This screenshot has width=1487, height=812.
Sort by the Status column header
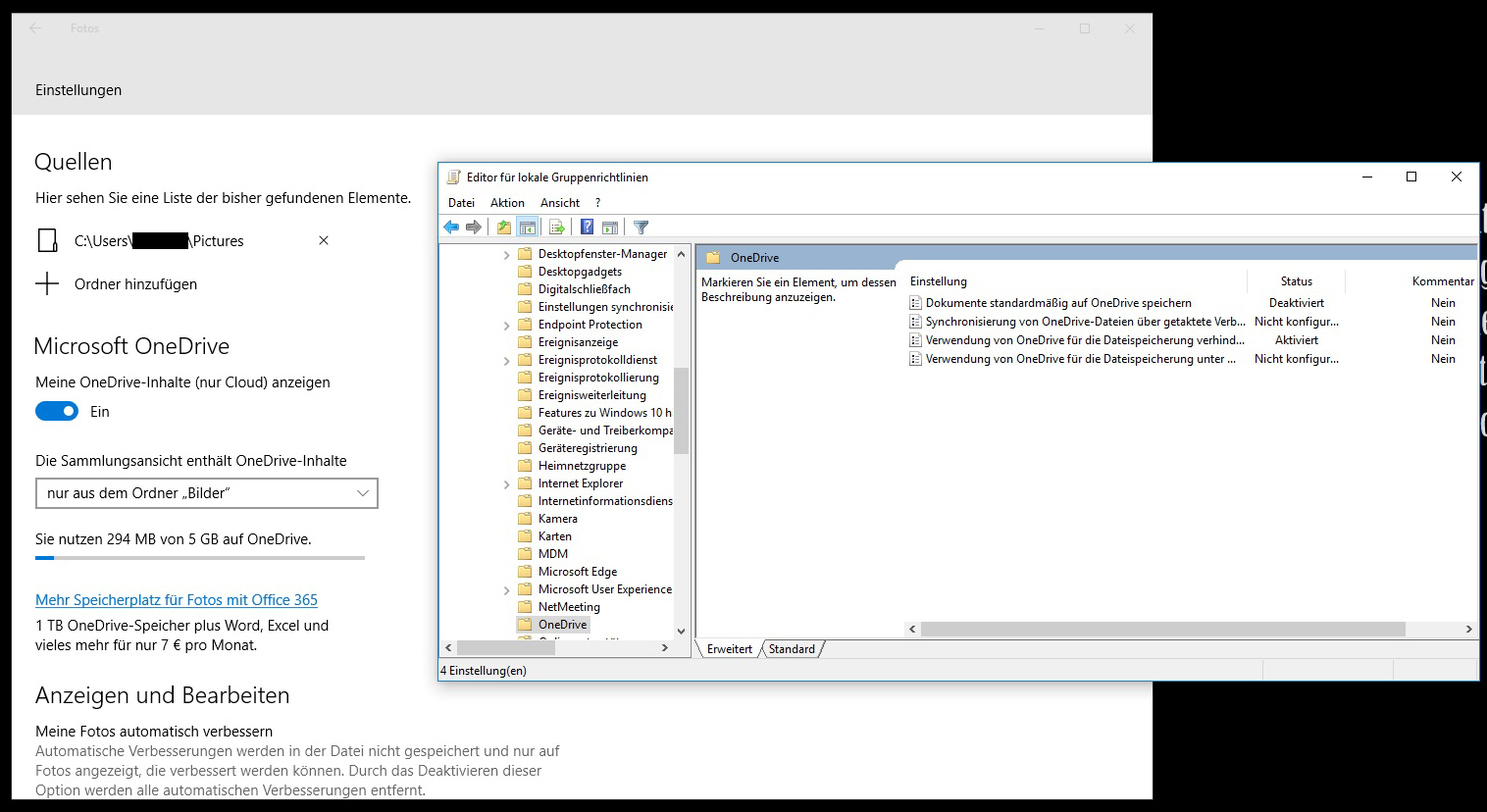click(1296, 281)
